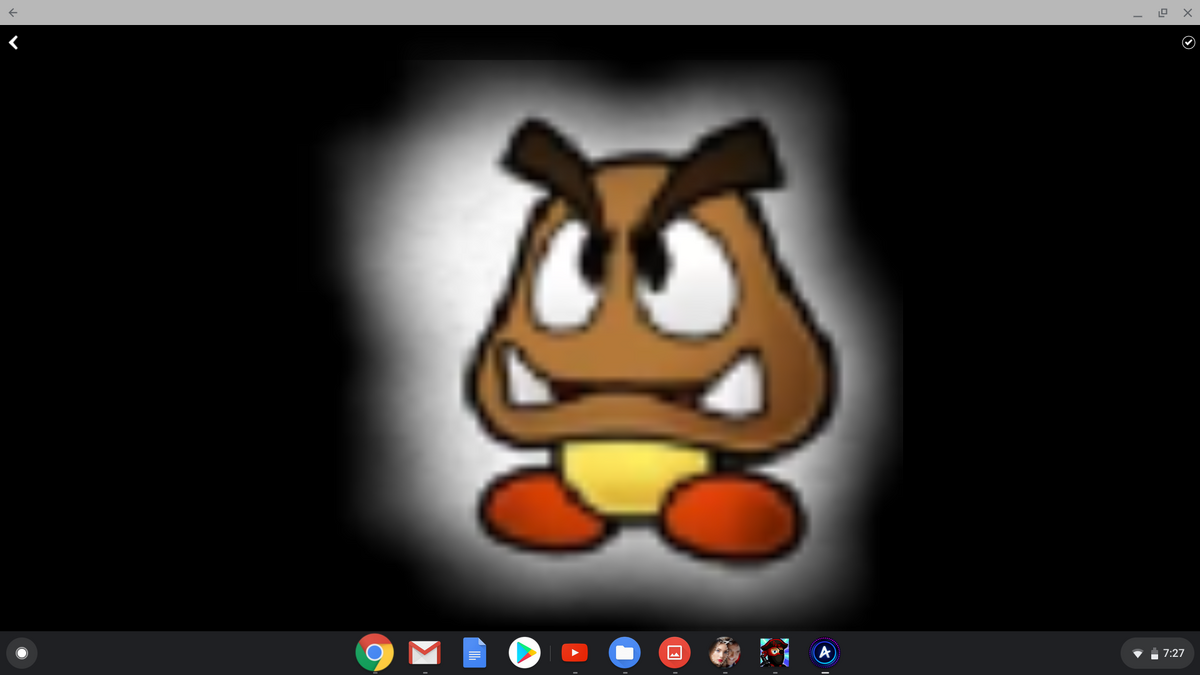Viewport: 1200px width, 675px height.
Task: Launch Google Docs from the shelf
Action: pos(475,653)
